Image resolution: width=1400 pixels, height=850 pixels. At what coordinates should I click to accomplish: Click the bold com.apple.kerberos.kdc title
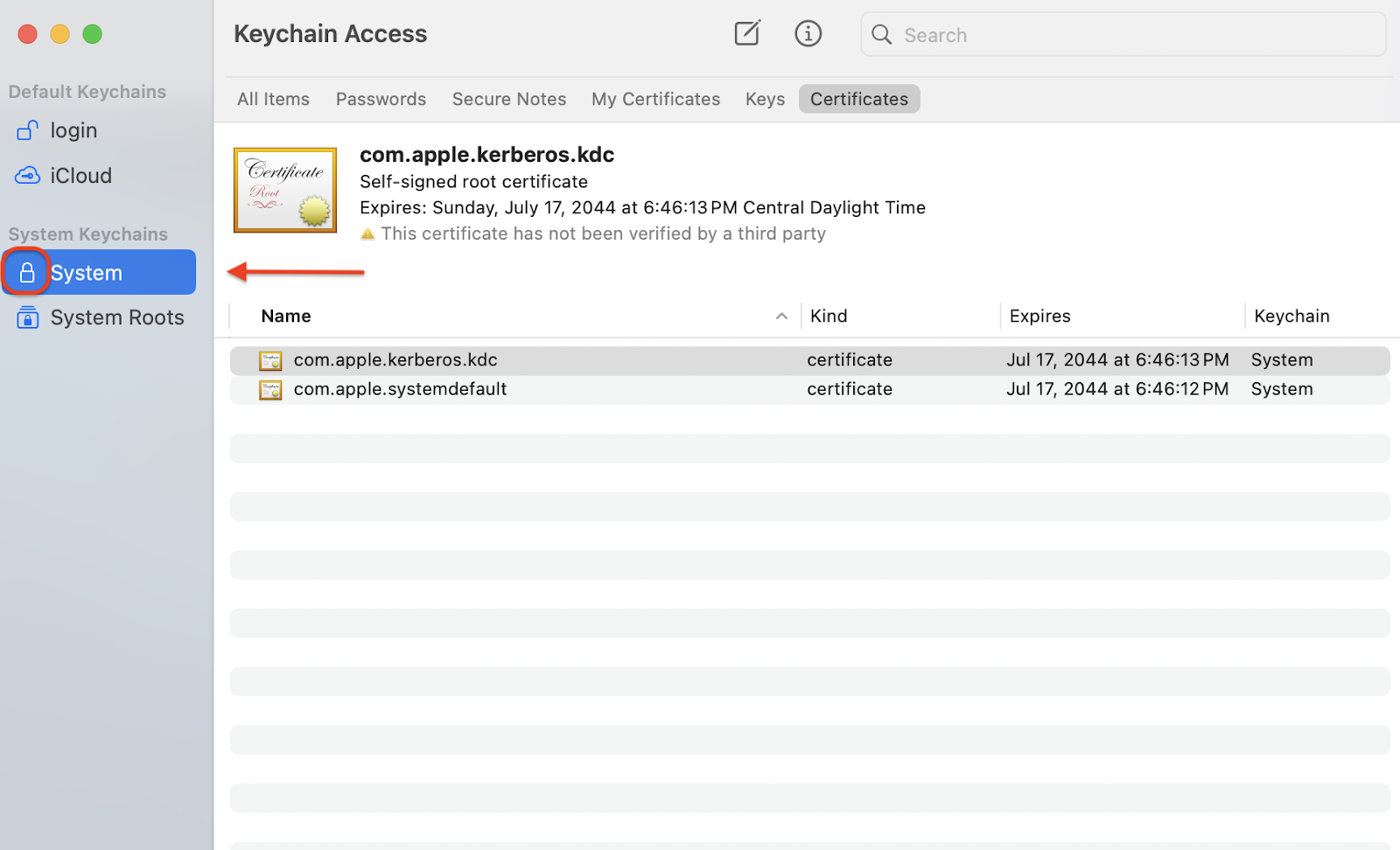pos(486,154)
